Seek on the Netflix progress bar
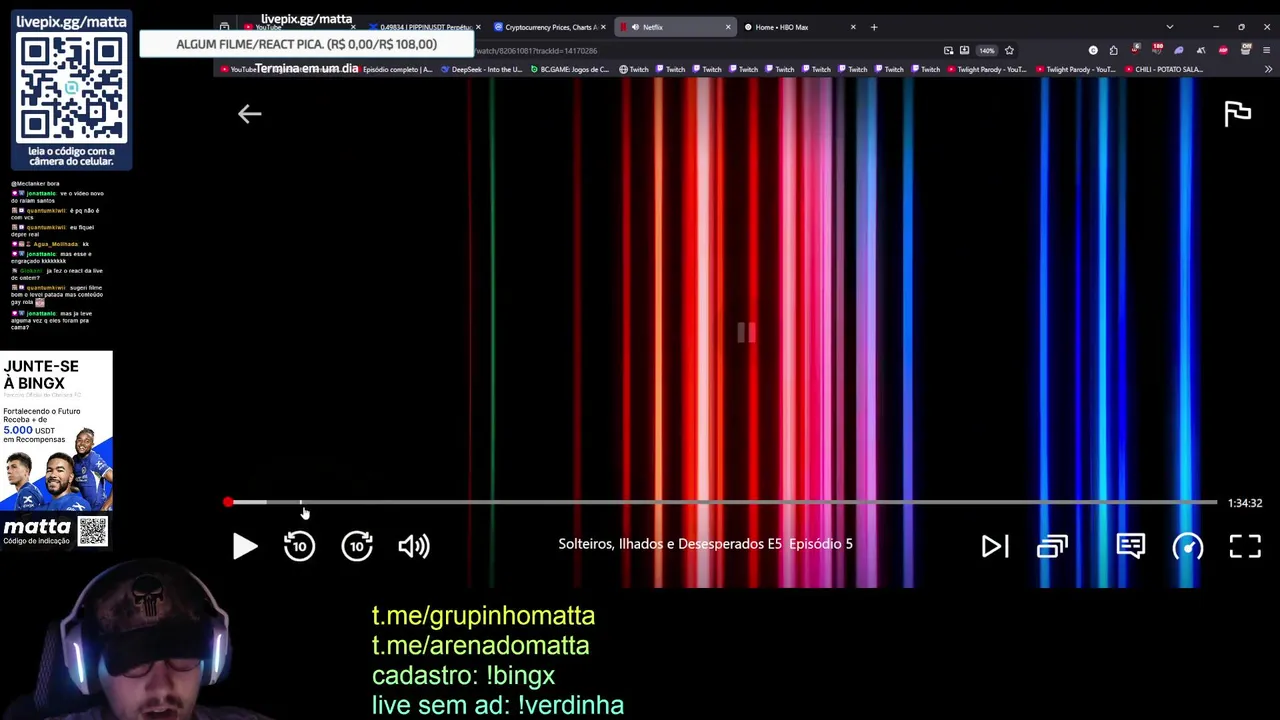Screen dimensions: 1280x720 pos(722,502)
